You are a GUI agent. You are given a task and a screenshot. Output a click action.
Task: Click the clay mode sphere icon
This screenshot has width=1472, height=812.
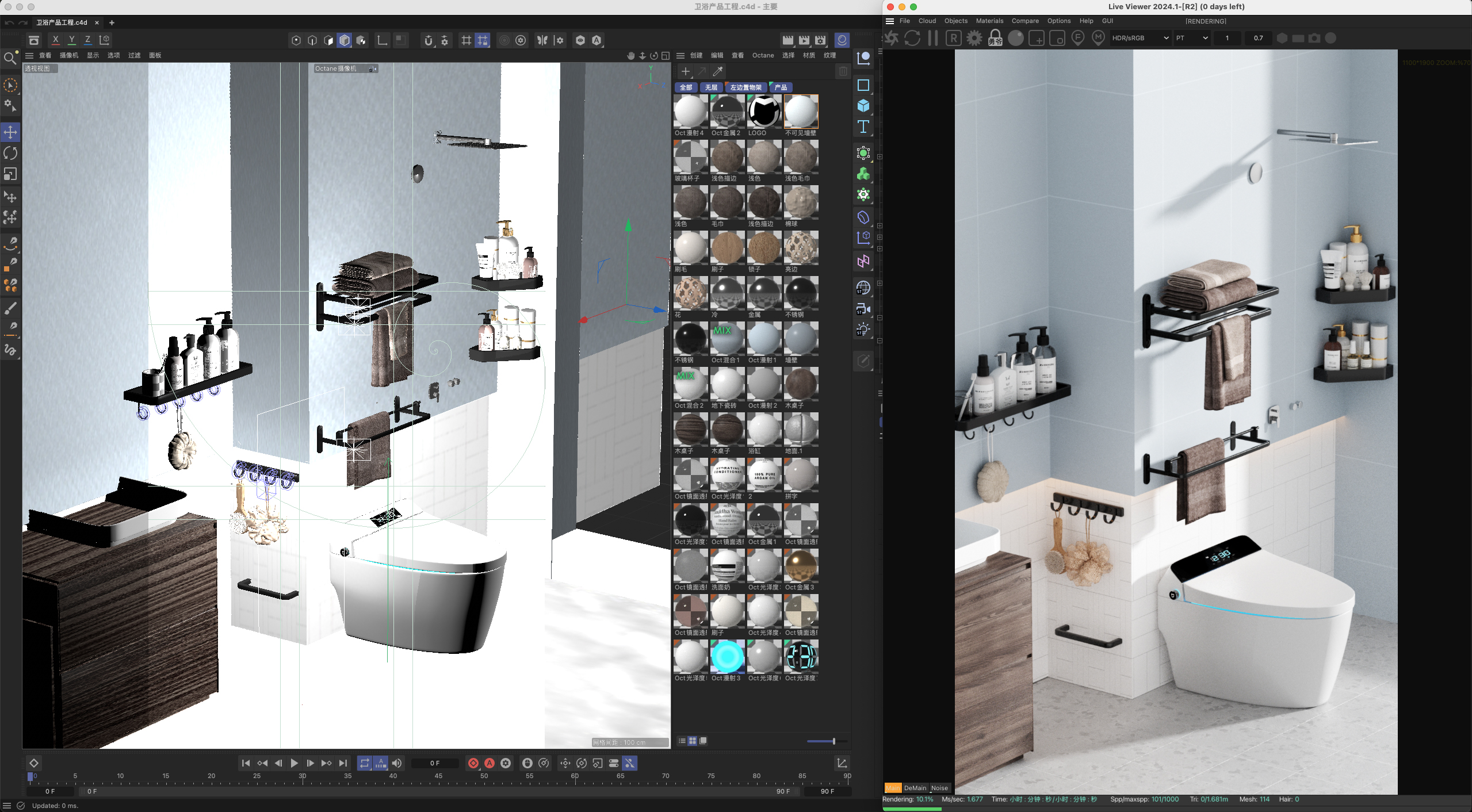click(1016, 38)
